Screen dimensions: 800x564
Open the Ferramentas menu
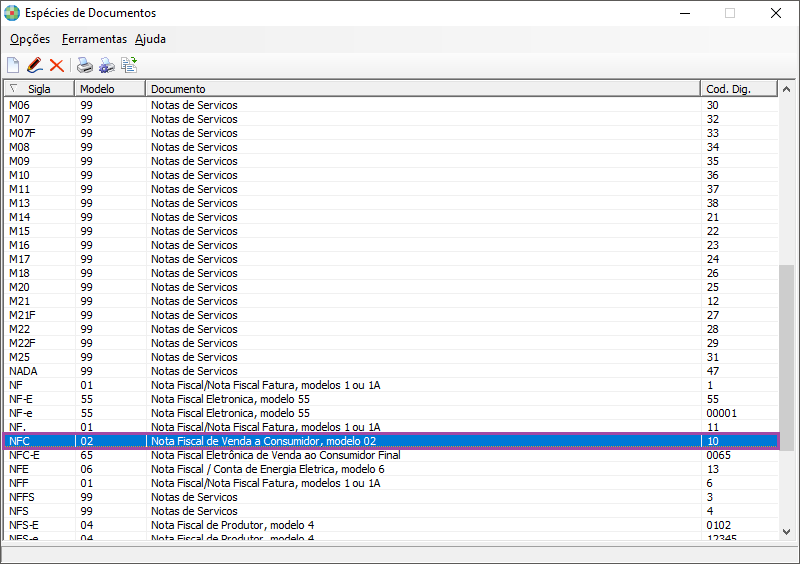[94, 39]
